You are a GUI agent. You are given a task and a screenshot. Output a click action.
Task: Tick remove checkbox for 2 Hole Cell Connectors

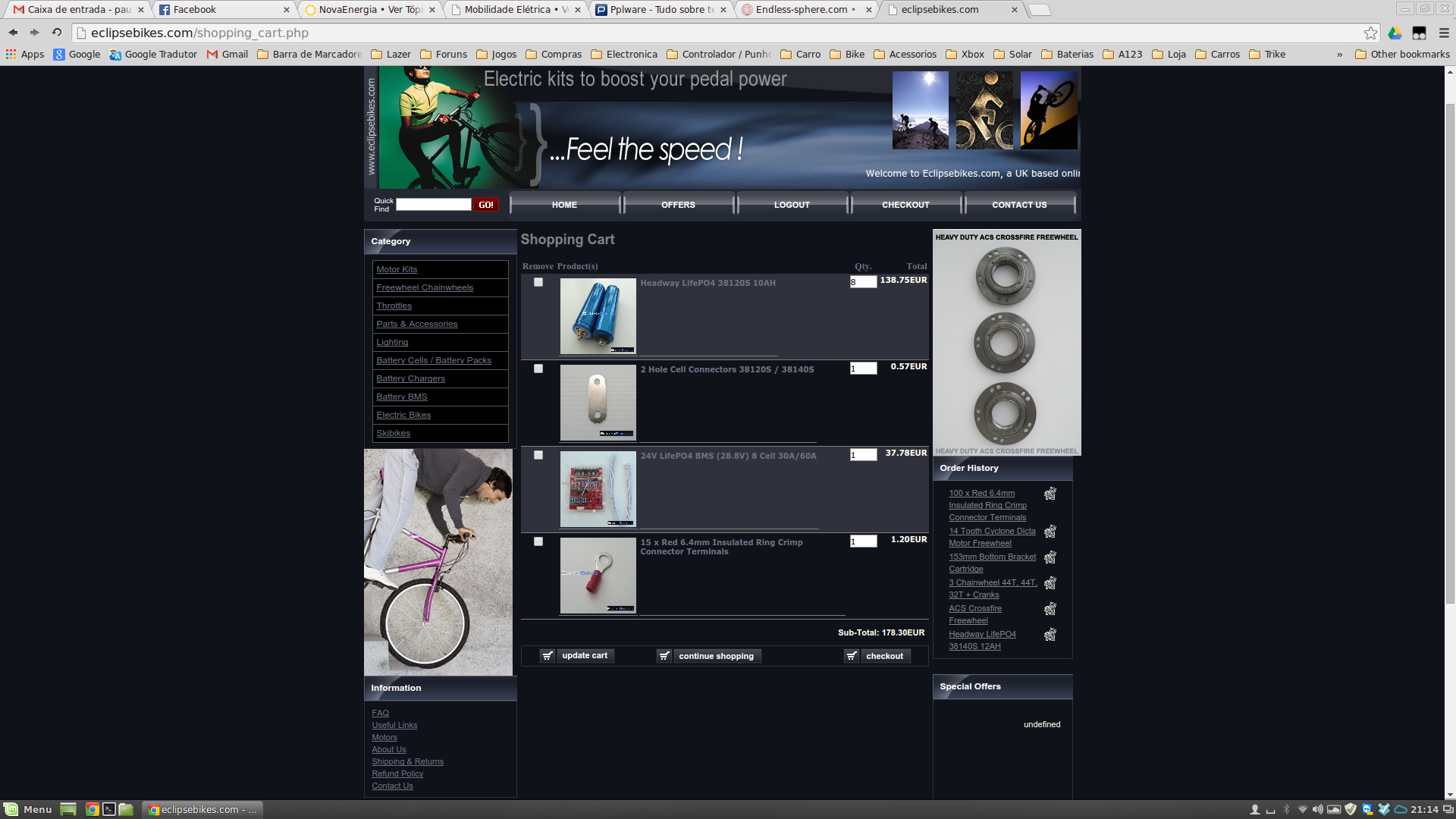tap(538, 369)
